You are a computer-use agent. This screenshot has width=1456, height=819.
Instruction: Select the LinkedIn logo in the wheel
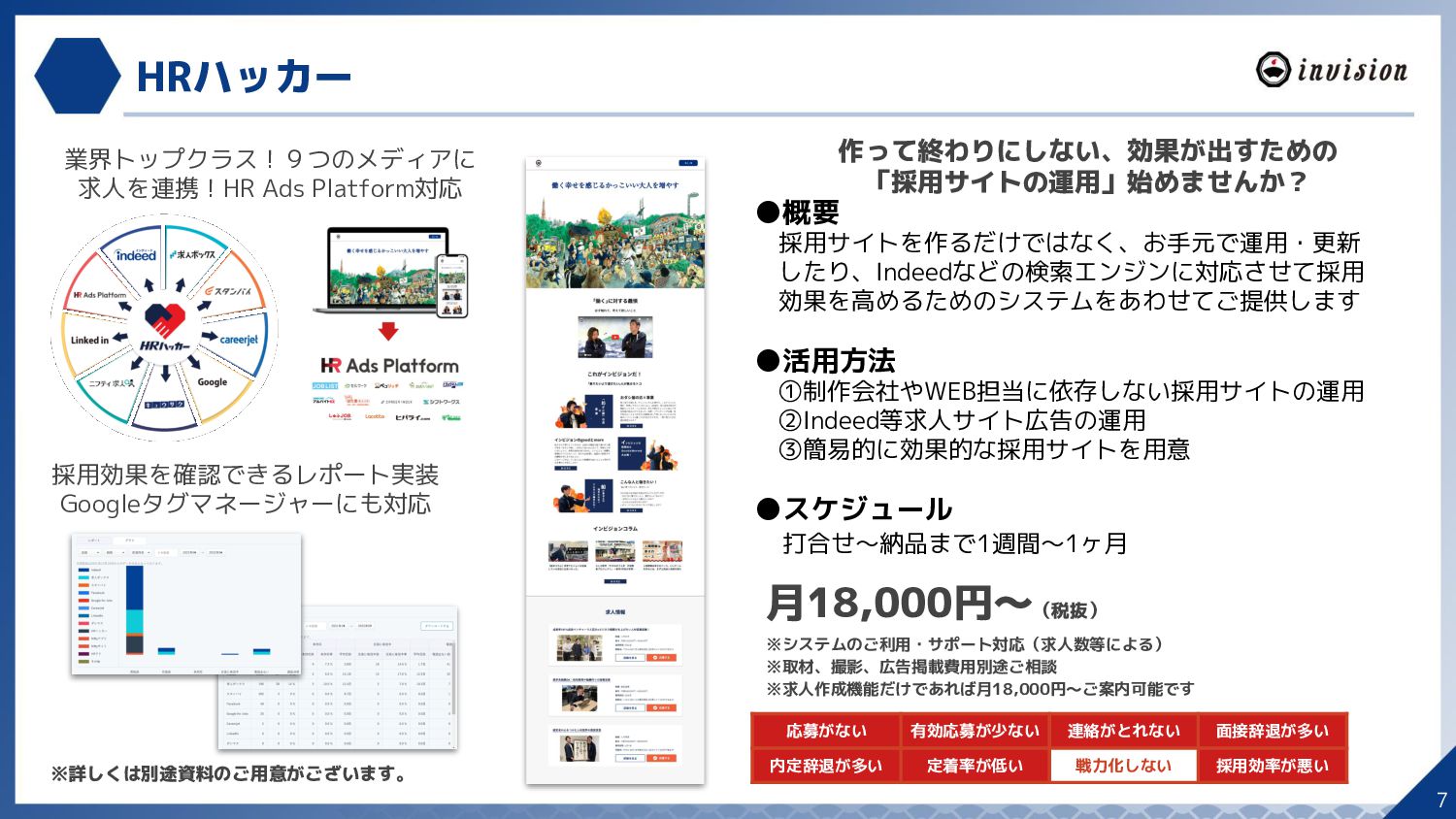[90, 340]
